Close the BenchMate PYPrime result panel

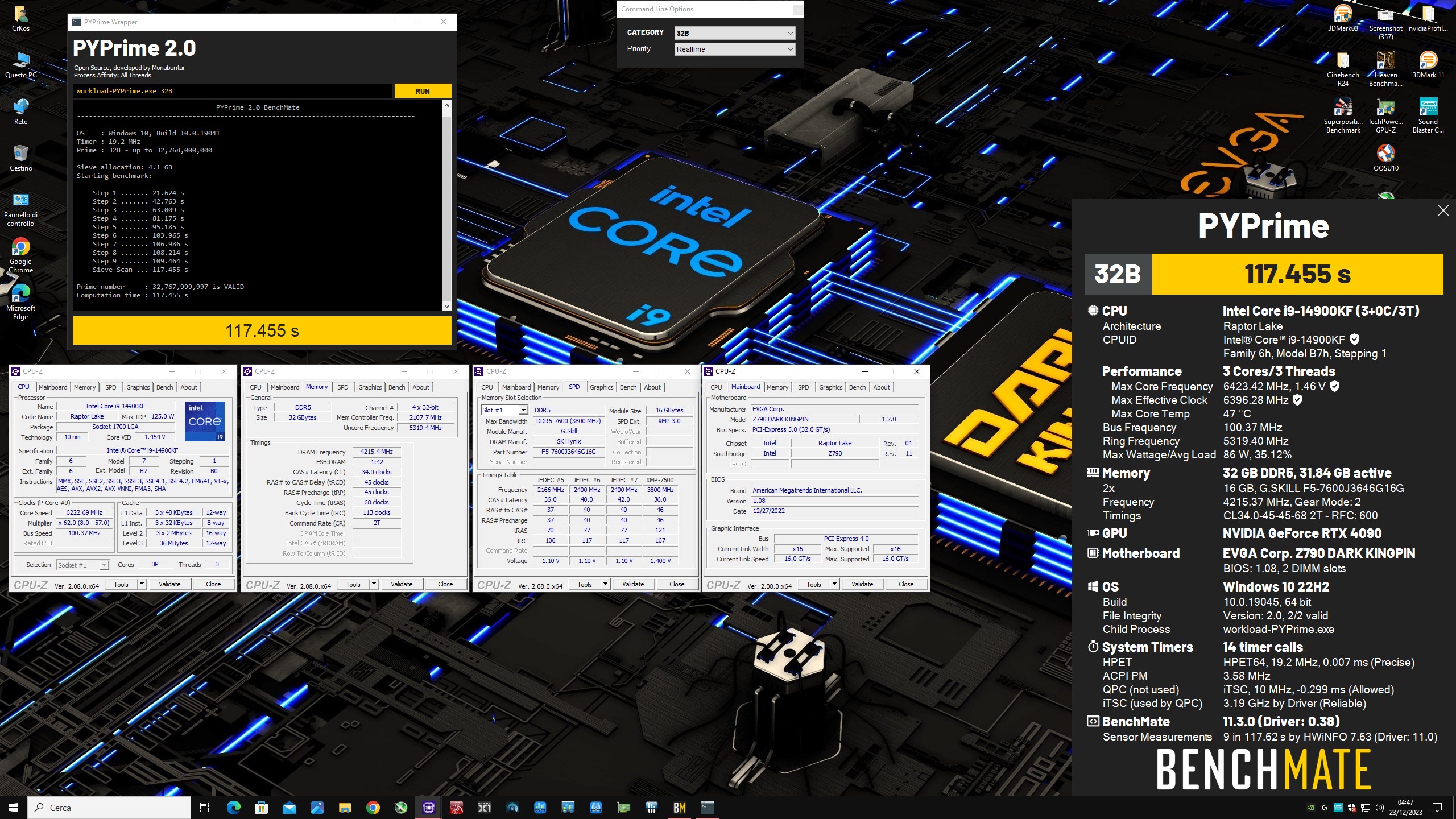(x=1443, y=210)
